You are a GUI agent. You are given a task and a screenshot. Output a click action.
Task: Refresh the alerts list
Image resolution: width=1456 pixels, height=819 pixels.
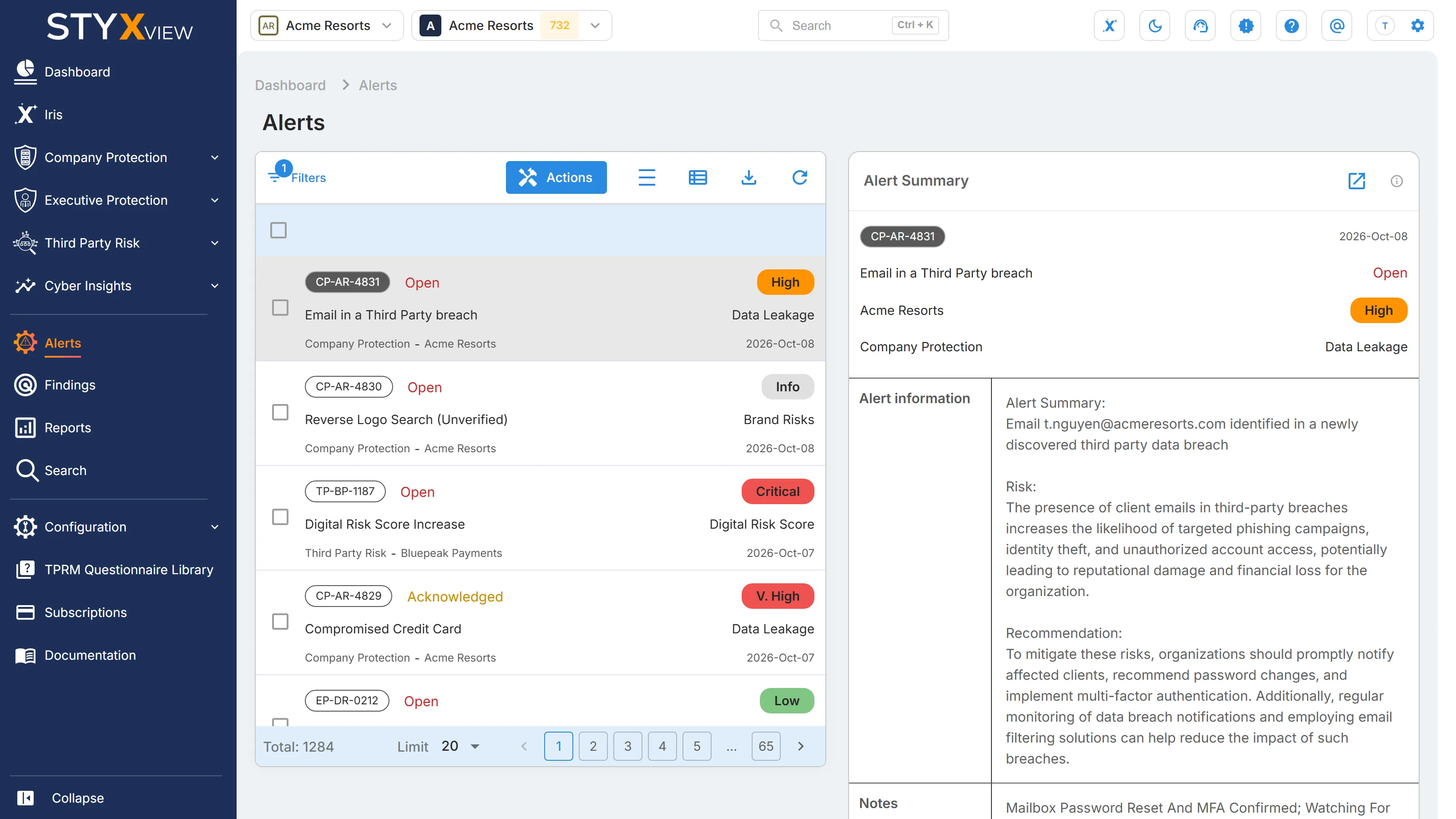click(x=799, y=177)
